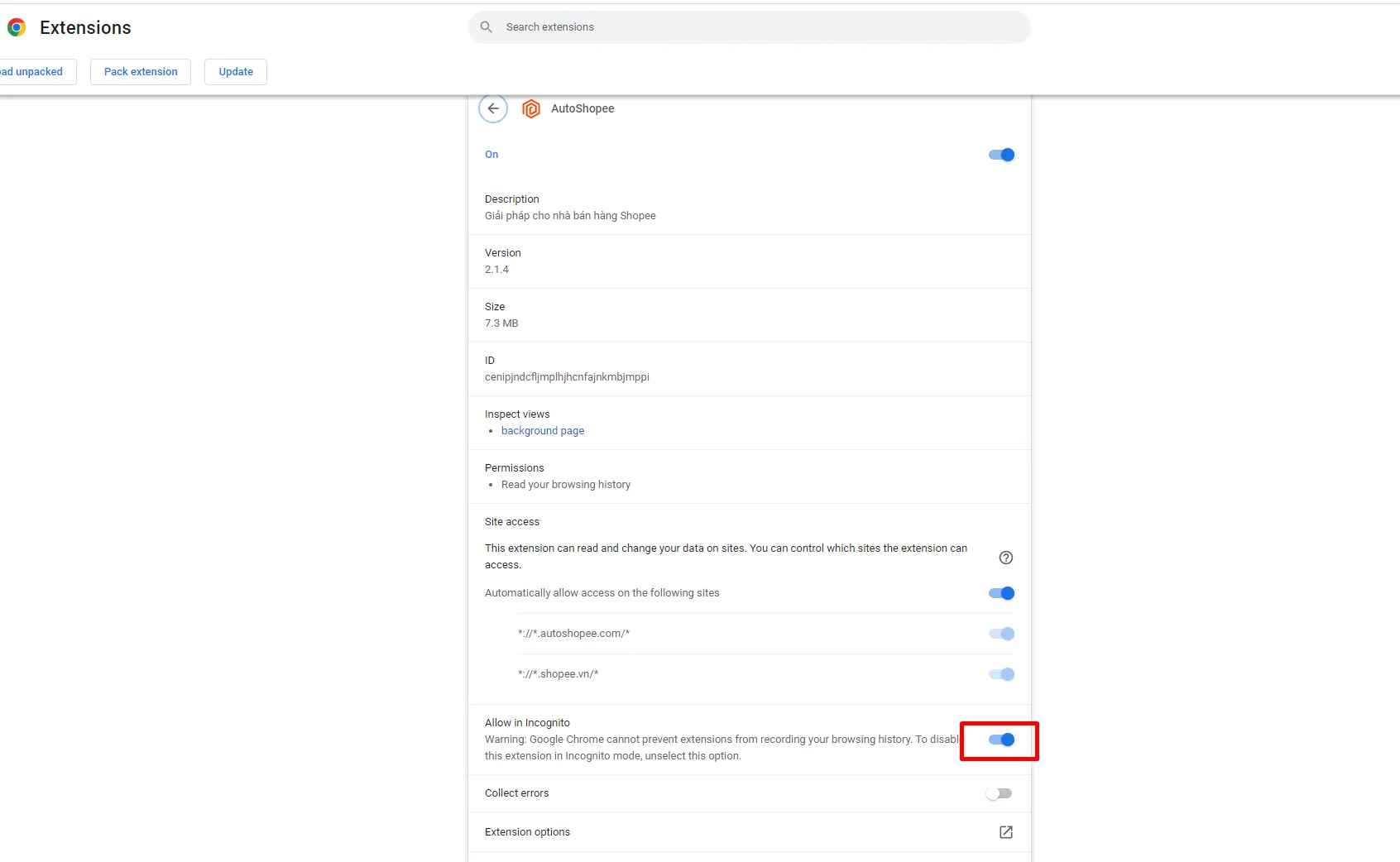Viewport: 1400px width, 862px height.
Task: Click the Extensions page title
Action: click(85, 27)
